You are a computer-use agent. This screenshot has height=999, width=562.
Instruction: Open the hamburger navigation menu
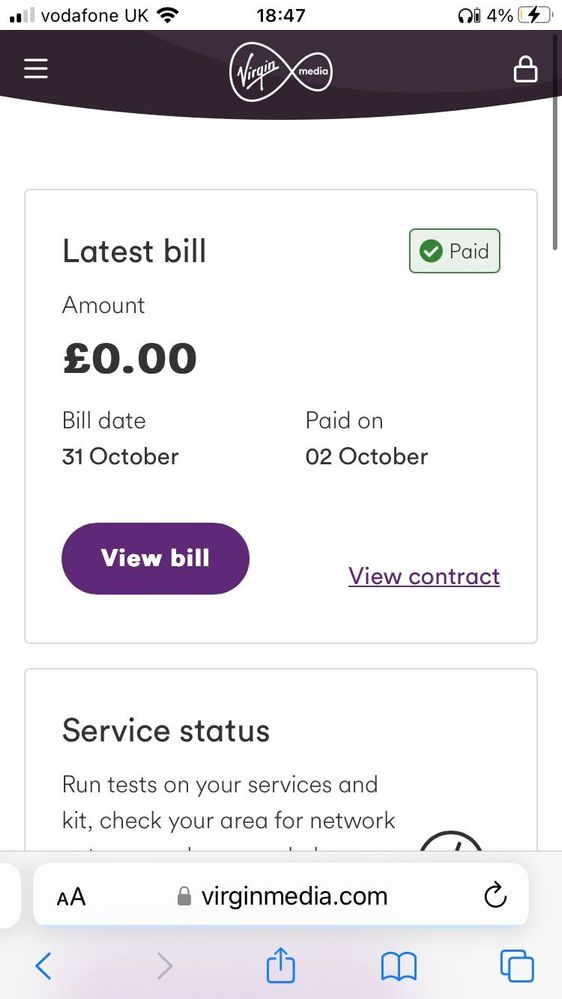point(36,69)
